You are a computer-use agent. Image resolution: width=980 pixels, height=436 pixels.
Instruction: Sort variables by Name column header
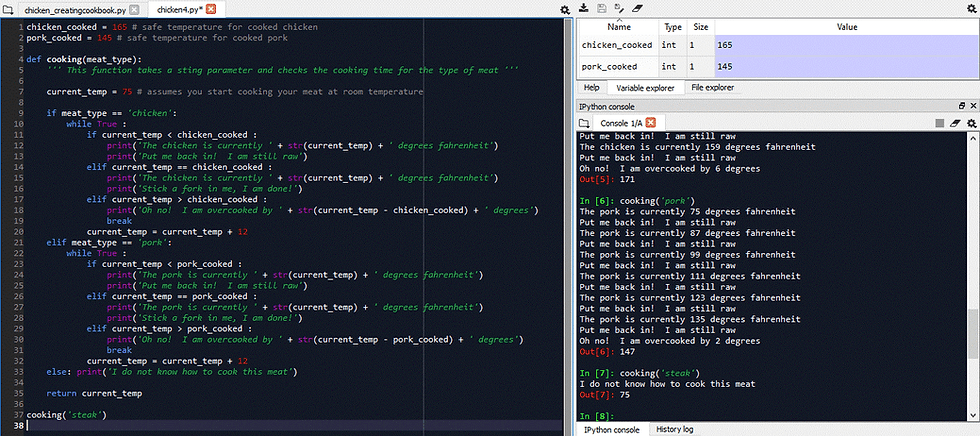point(619,27)
